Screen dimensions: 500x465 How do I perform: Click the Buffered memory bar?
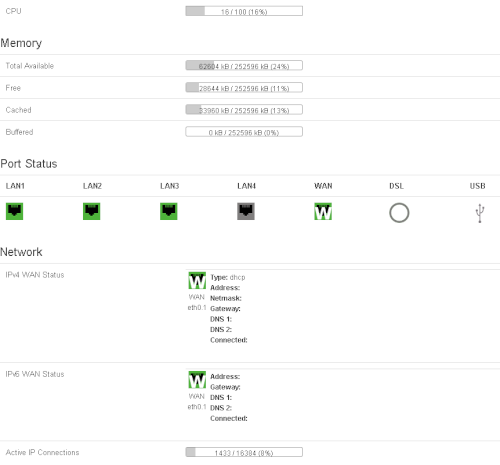pos(244,132)
